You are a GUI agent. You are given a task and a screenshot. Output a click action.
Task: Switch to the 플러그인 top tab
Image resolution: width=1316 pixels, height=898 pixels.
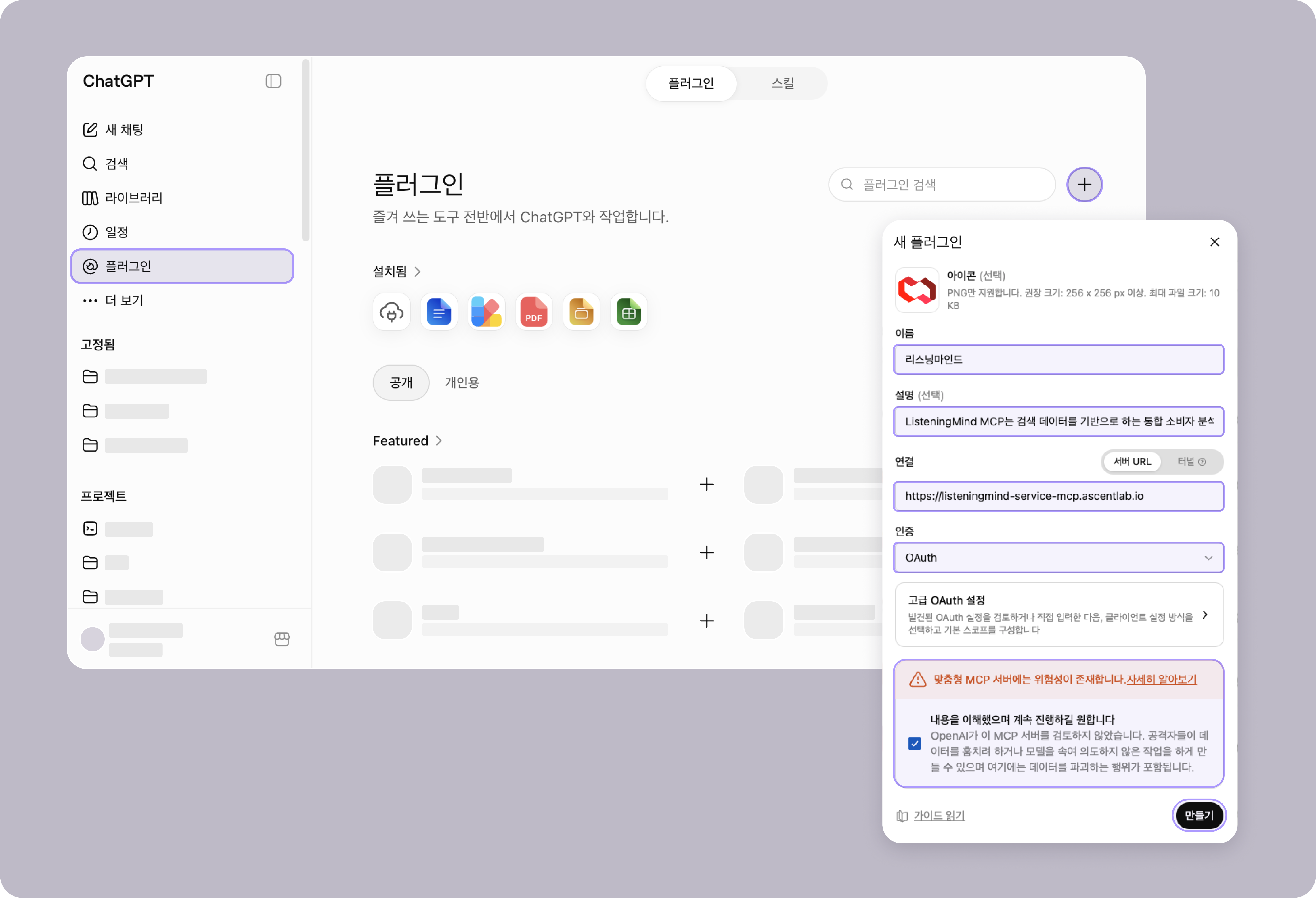pos(691,83)
